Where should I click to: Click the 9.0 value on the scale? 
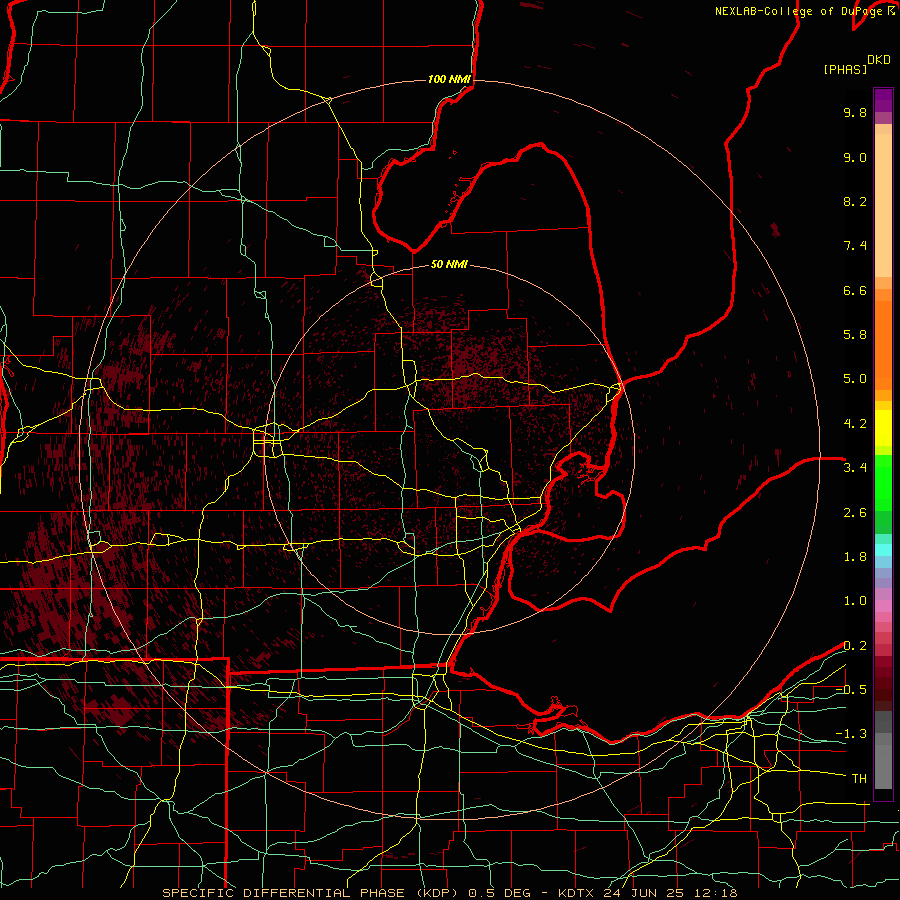point(855,157)
